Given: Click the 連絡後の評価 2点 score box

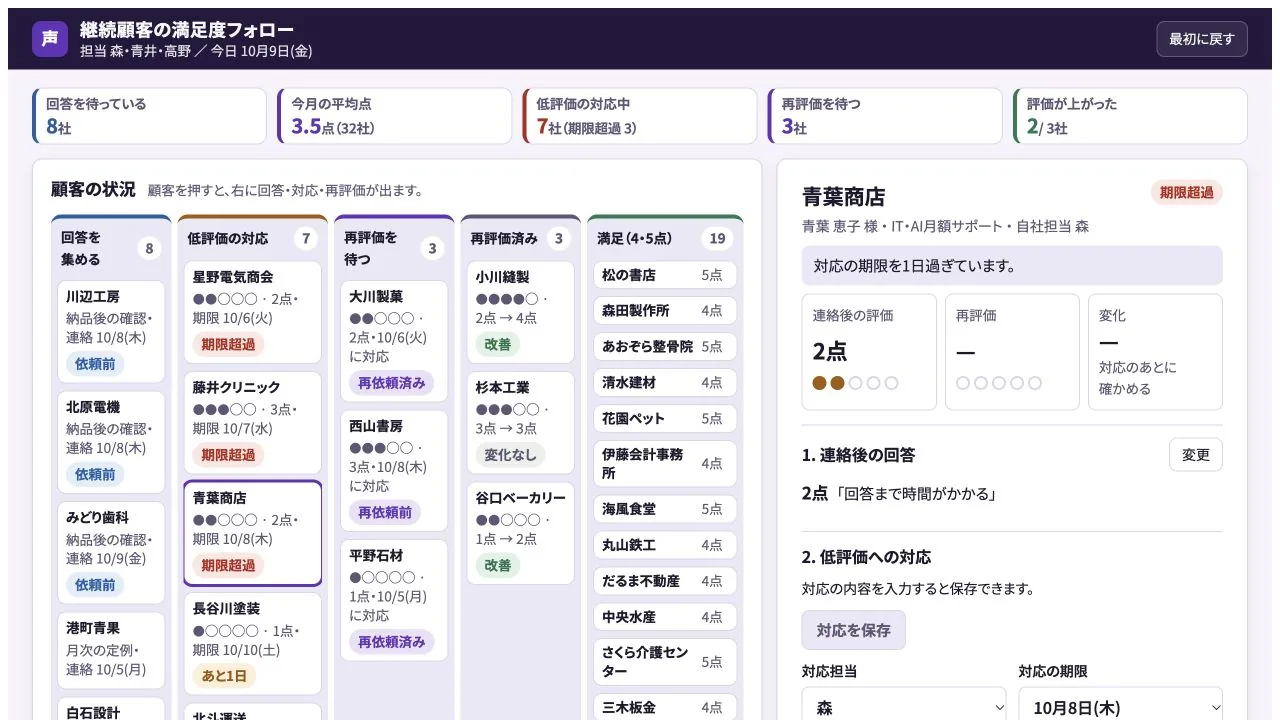Looking at the screenshot, I should click(869, 352).
